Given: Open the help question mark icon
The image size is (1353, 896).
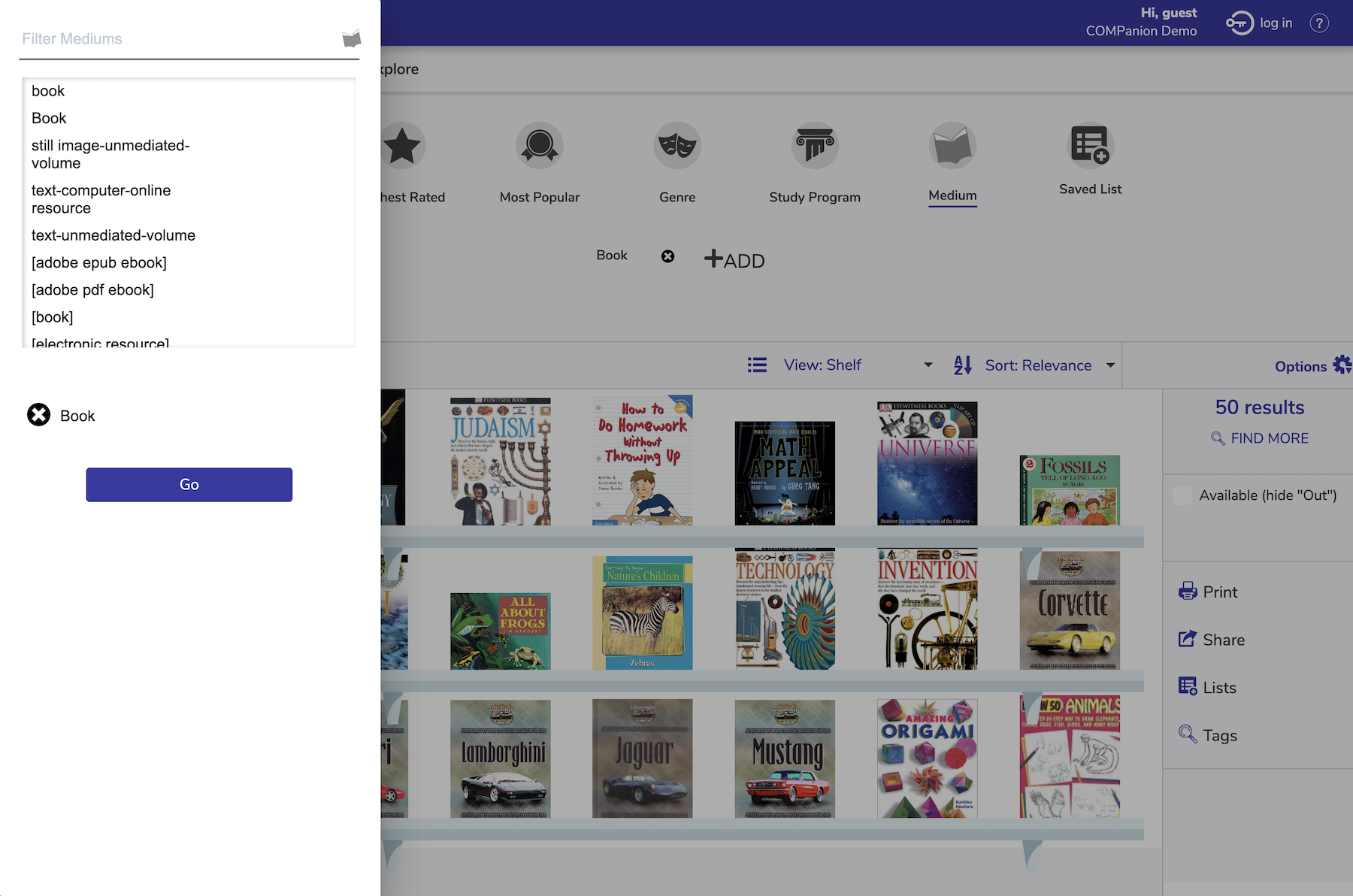Looking at the screenshot, I should pyautogui.click(x=1318, y=23).
